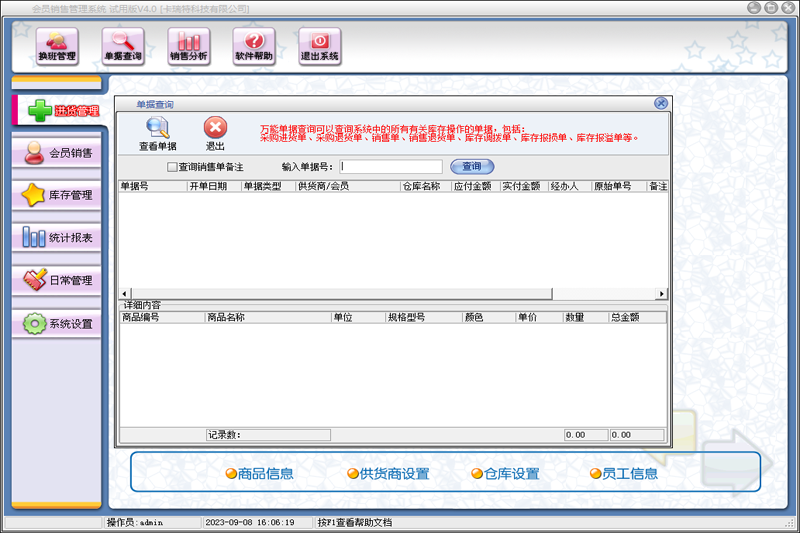Click 原始单号 column header
Image resolution: width=800 pixels, height=533 pixels.
(619, 186)
